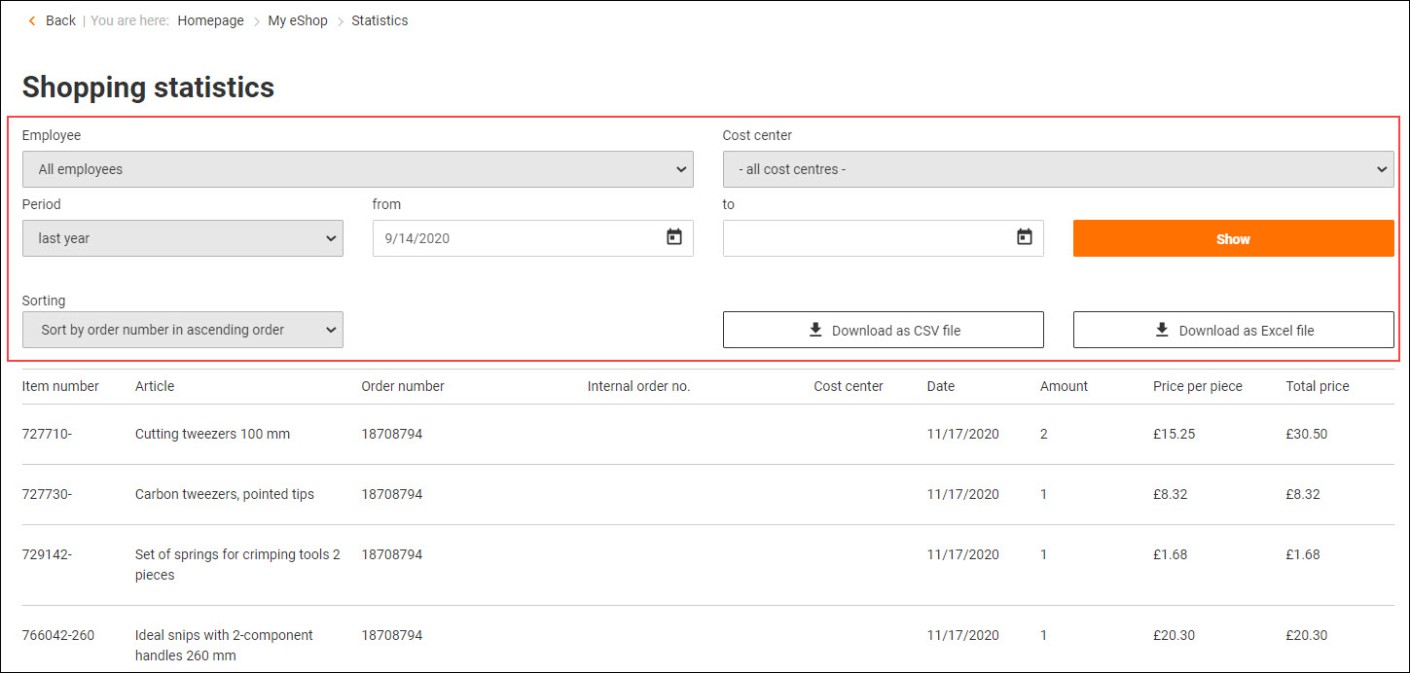Click the Back link
Image resolution: width=1410 pixels, height=673 pixels.
[60, 21]
